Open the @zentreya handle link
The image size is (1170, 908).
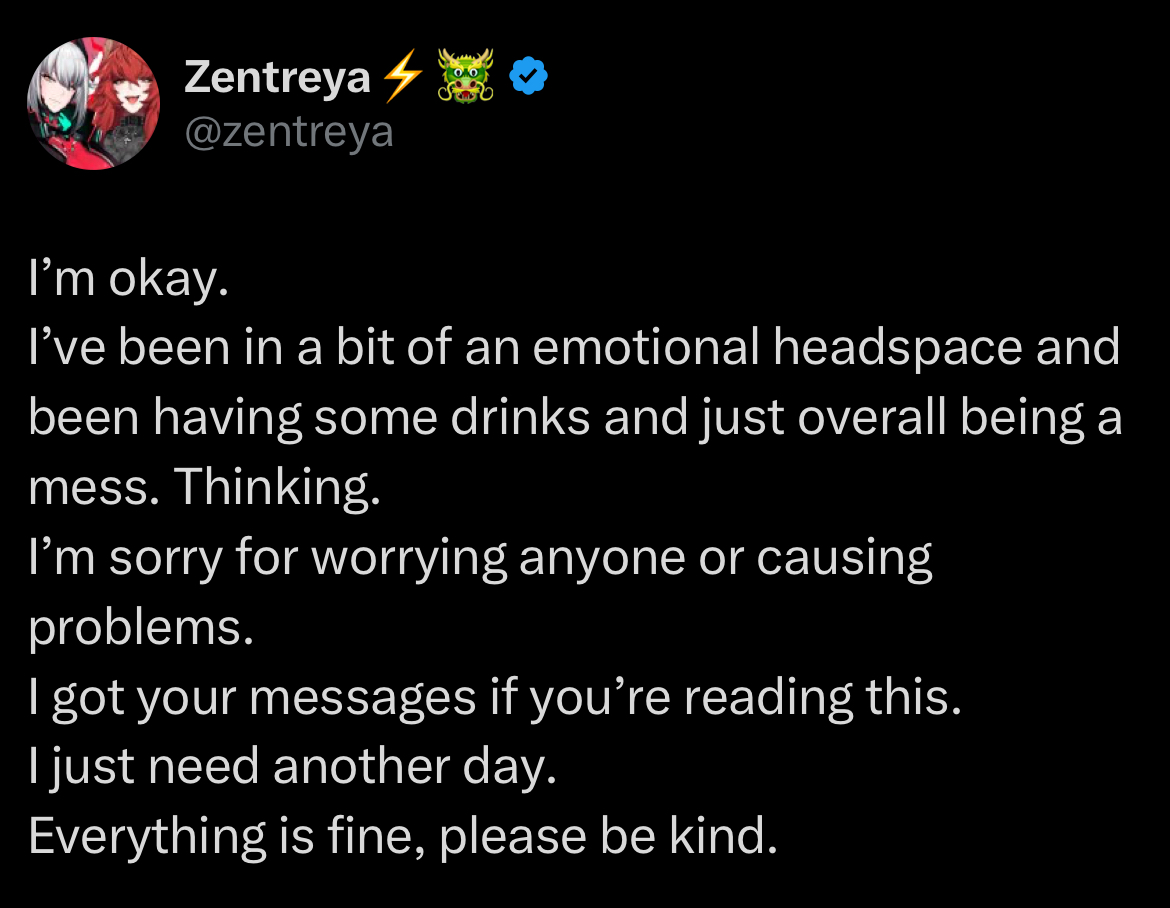(289, 131)
